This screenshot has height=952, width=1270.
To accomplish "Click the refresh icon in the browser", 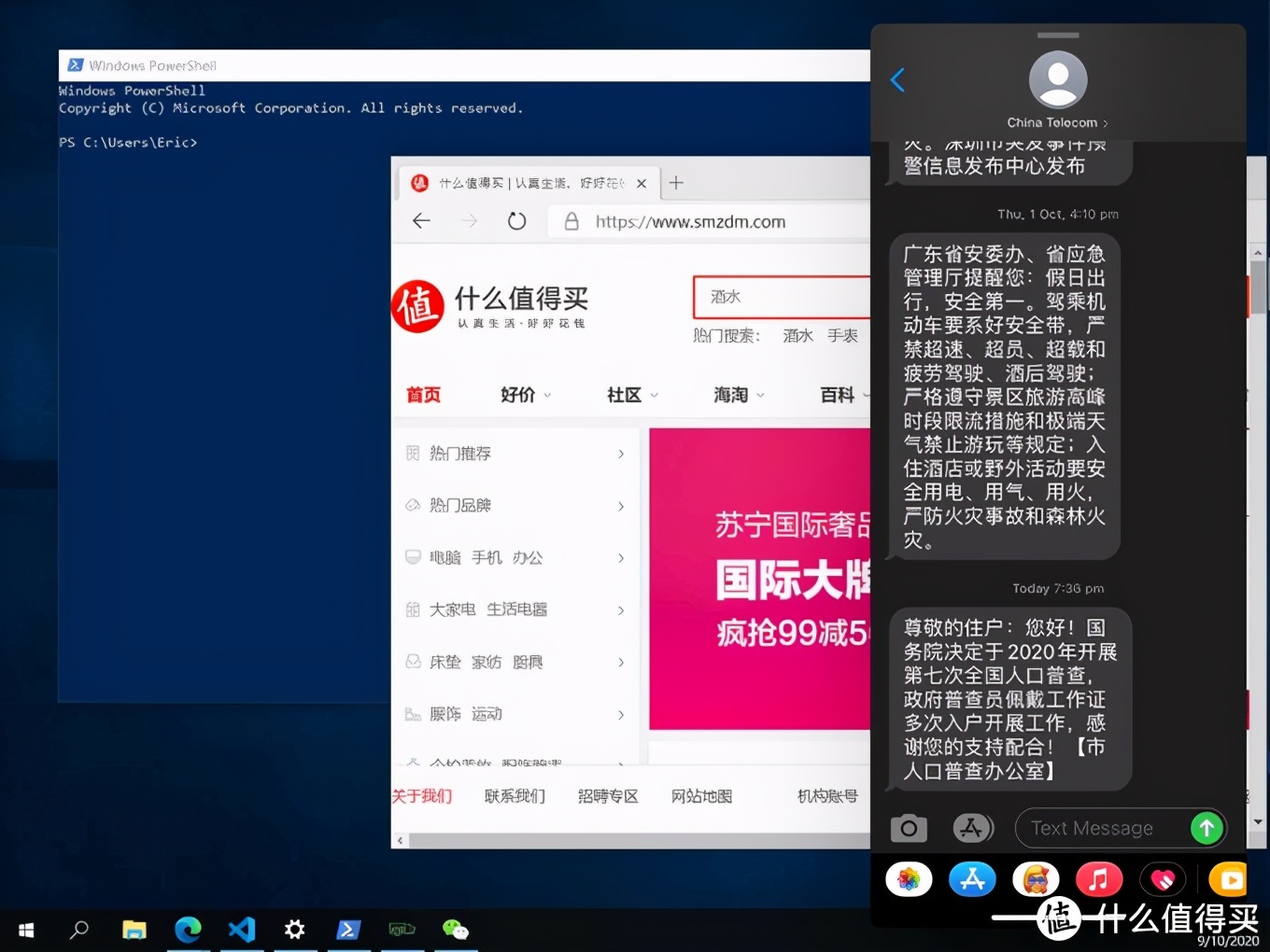I will (516, 221).
